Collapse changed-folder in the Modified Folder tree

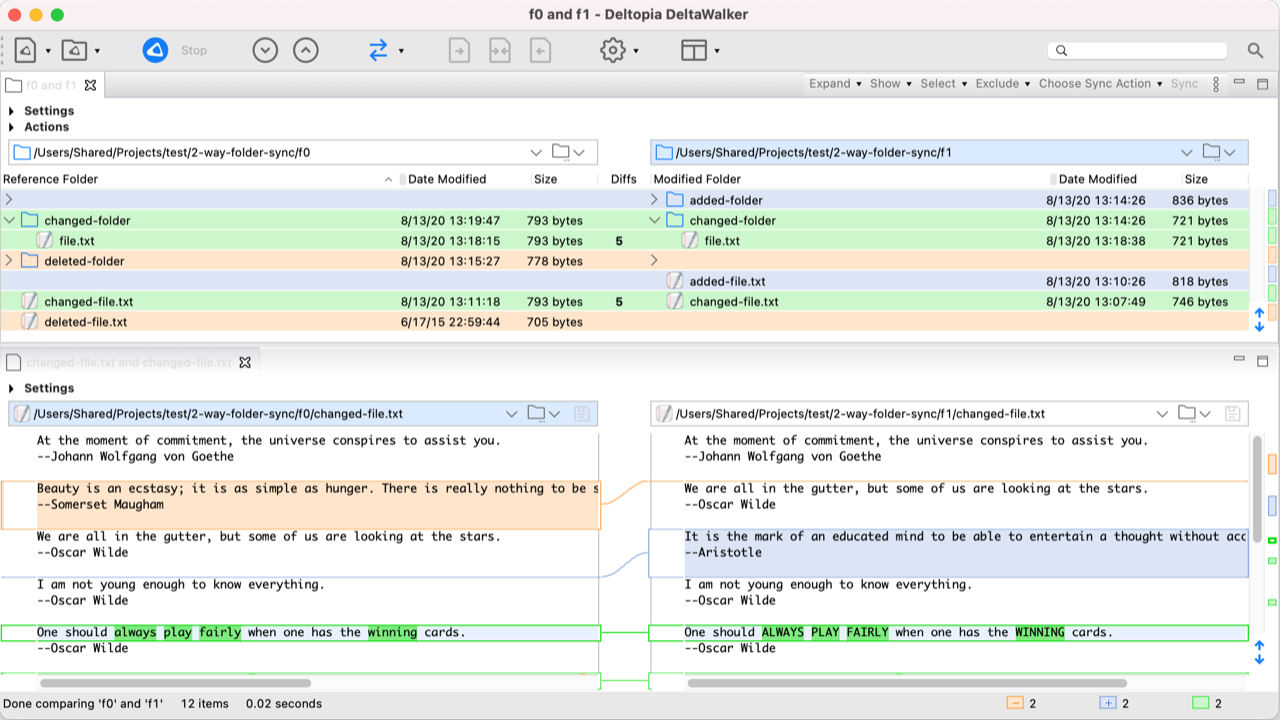click(x=656, y=220)
